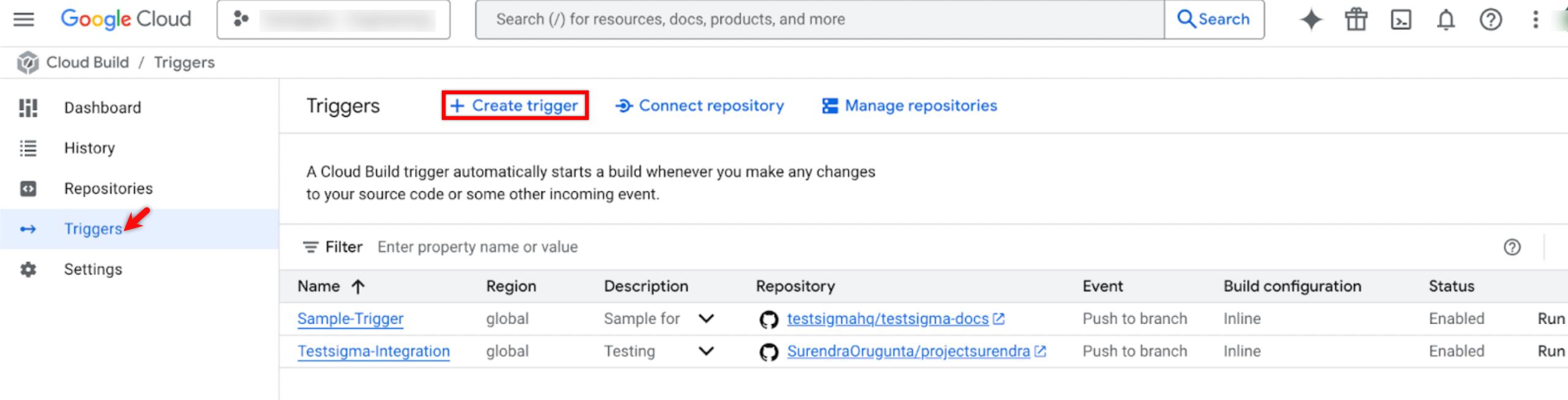Open Repositories in the sidebar
The height and width of the screenshot is (400, 1568).
click(108, 188)
